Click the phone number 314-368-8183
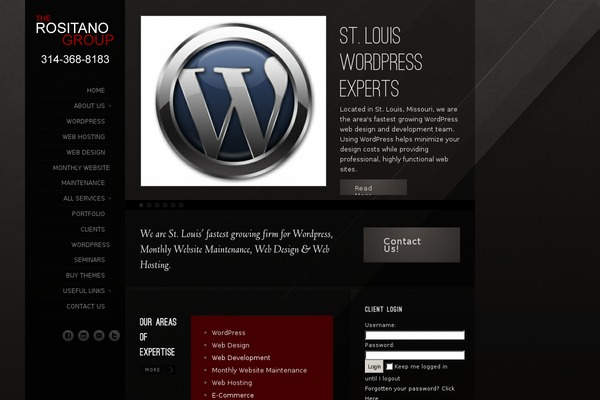600x400 pixels. point(75,59)
